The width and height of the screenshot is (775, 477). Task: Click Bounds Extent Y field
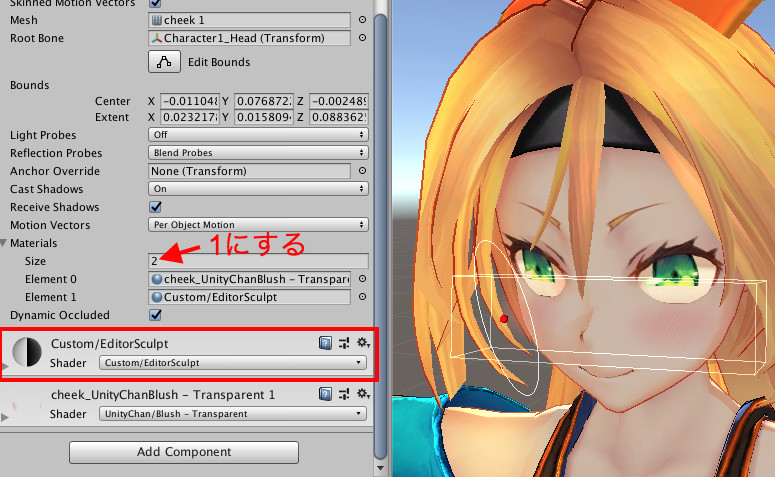point(264,117)
